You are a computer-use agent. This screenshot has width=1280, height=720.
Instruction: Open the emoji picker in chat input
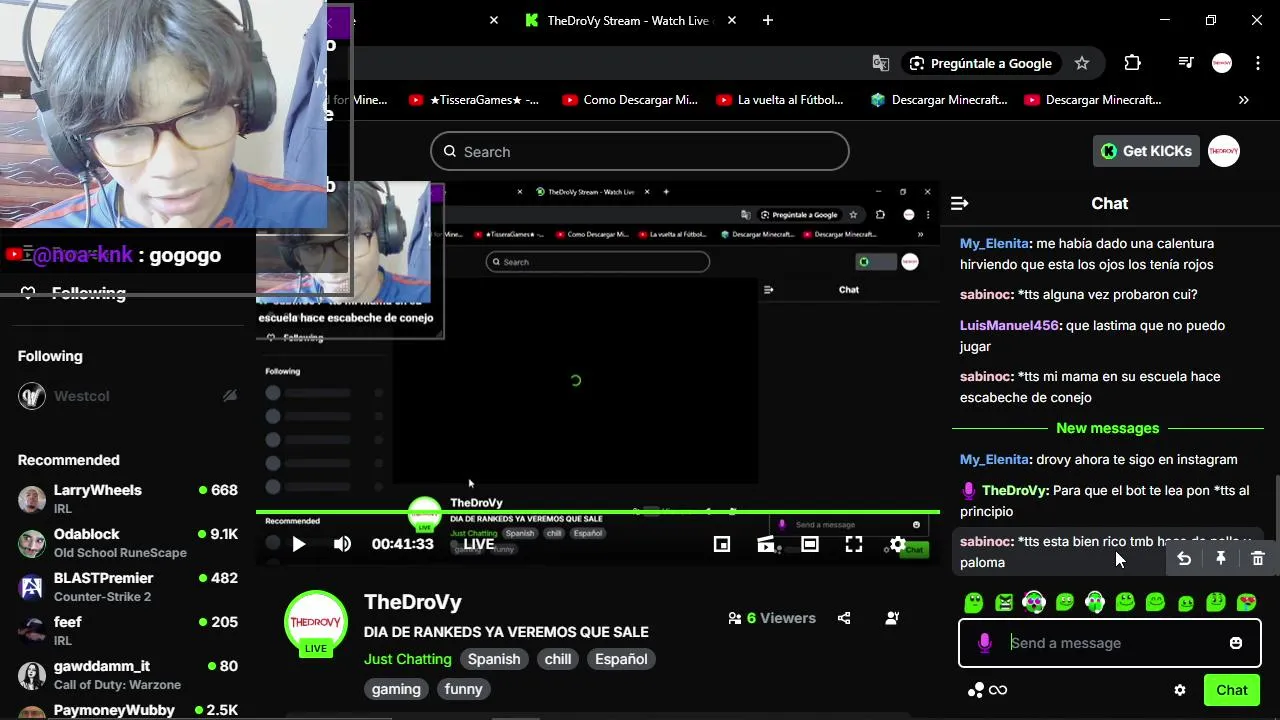(x=1236, y=643)
